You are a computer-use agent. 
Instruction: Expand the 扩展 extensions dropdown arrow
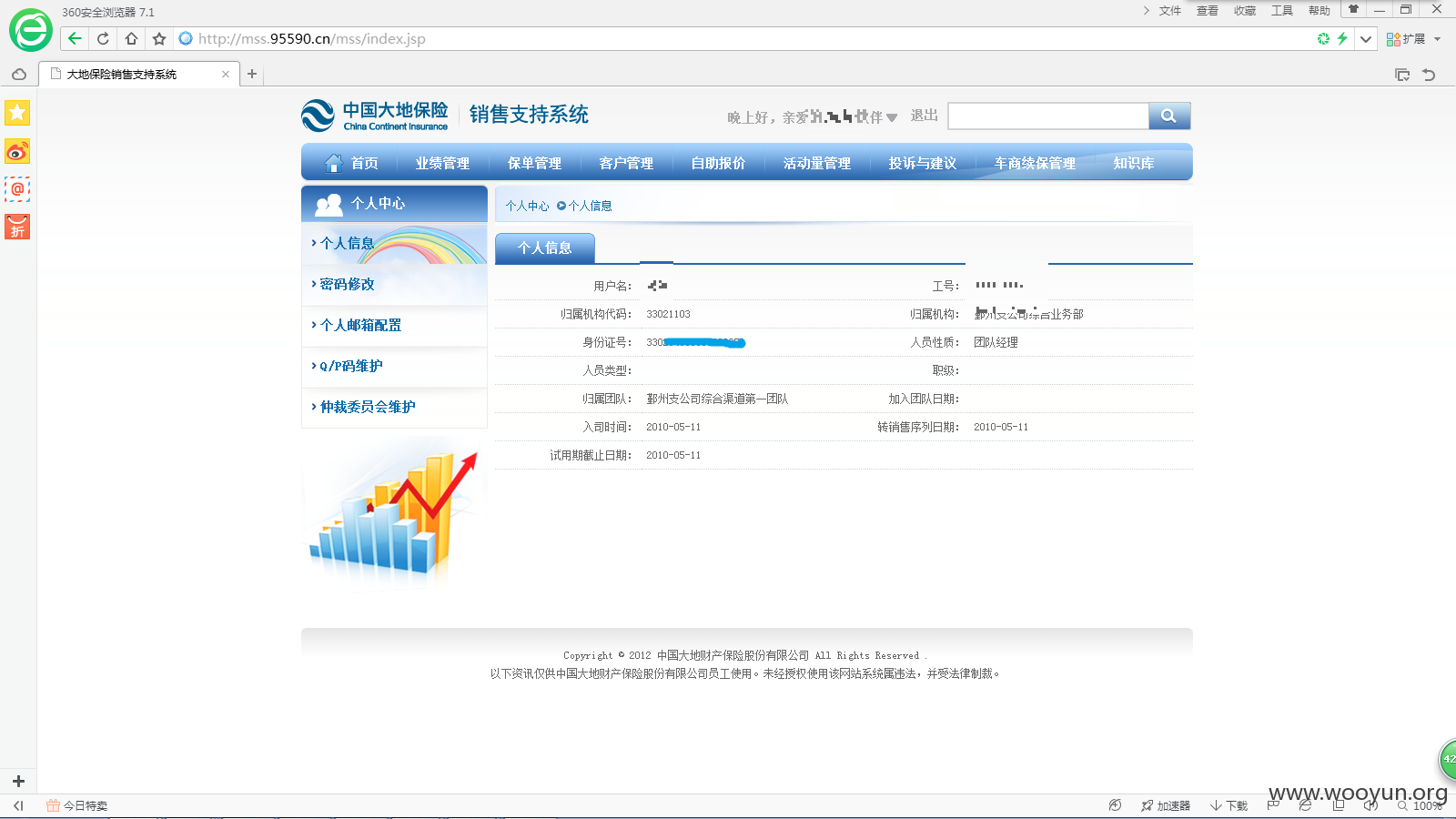pyautogui.click(x=1438, y=39)
